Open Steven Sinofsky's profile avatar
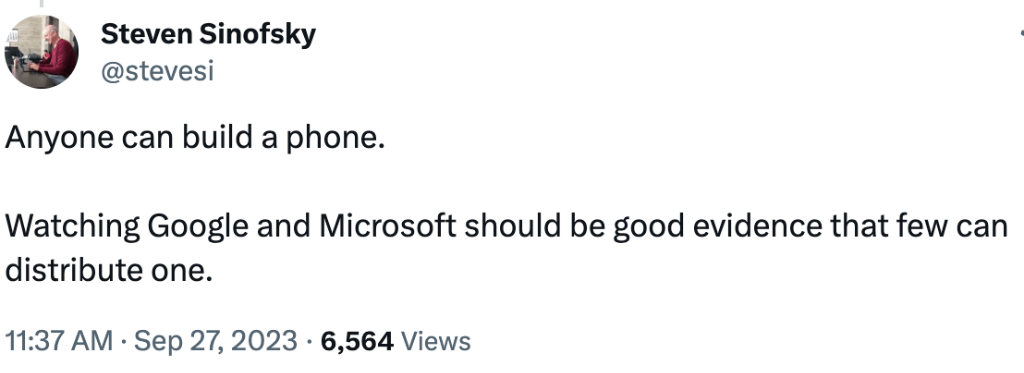The width and height of the screenshot is (1024, 373). [41, 52]
